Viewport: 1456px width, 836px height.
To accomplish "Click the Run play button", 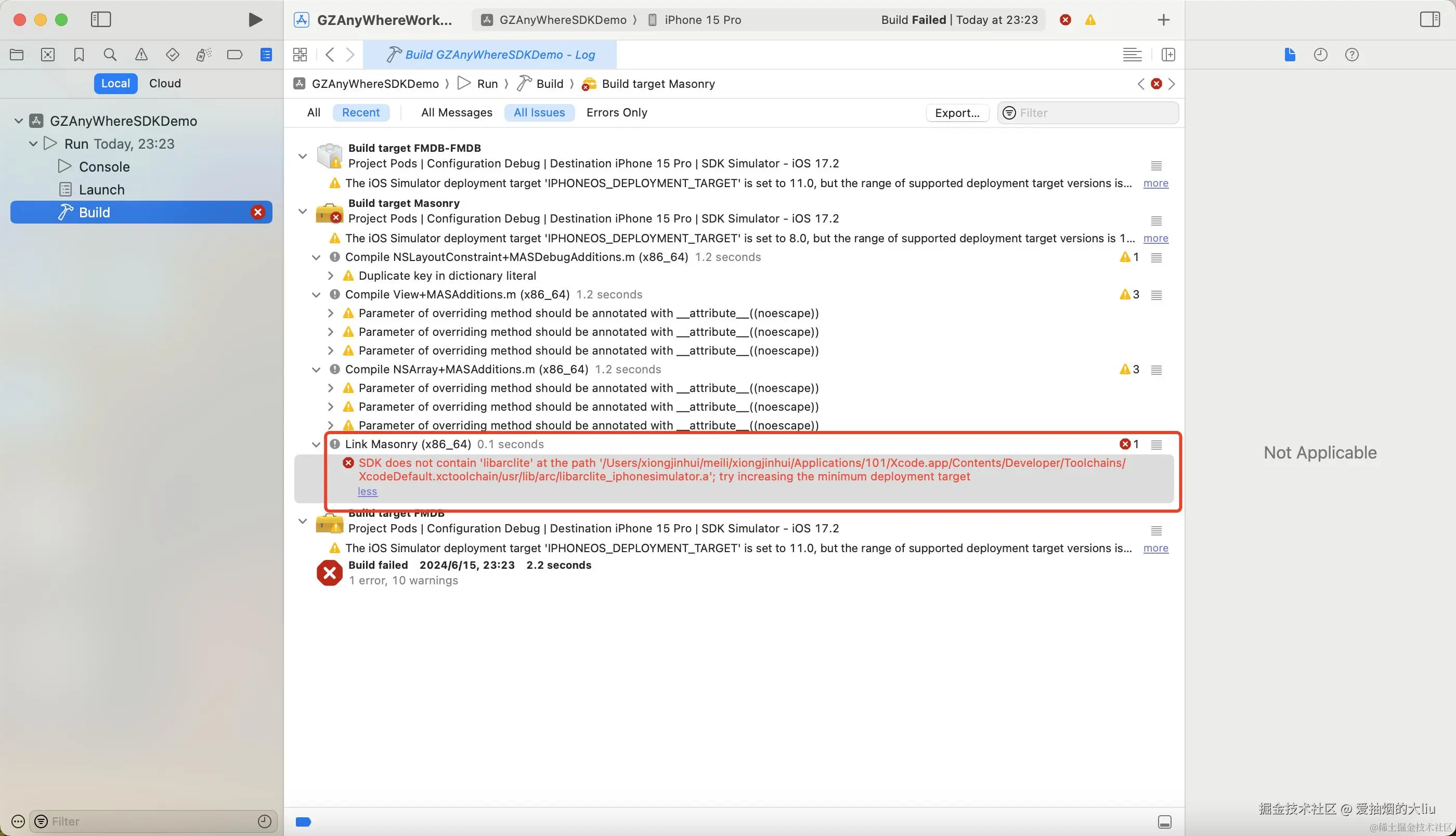I will 255,20.
